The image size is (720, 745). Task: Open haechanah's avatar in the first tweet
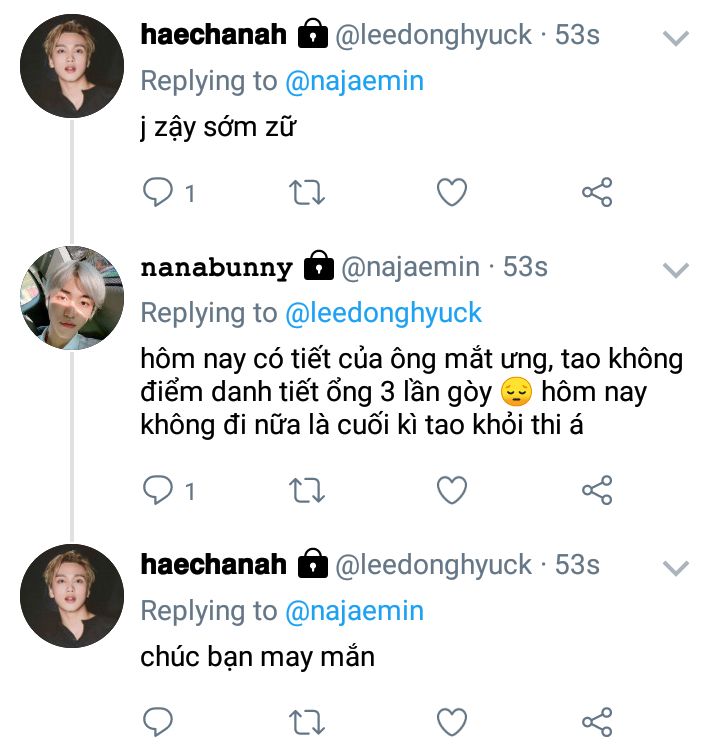pos(71,67)
